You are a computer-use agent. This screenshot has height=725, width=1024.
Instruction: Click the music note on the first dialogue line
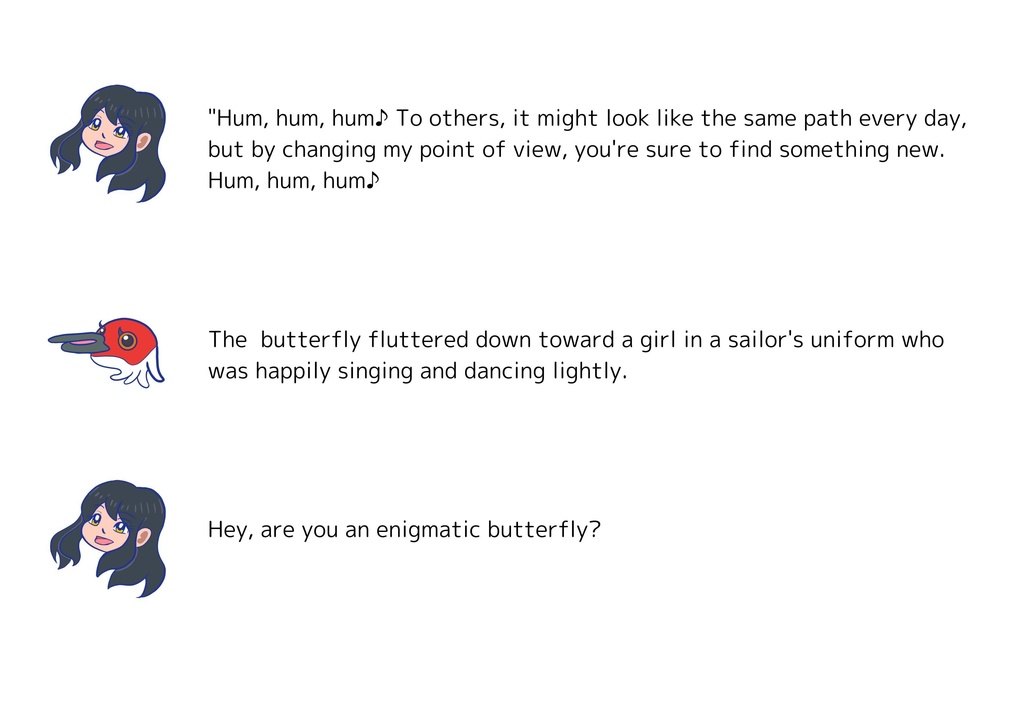(382, 119)
